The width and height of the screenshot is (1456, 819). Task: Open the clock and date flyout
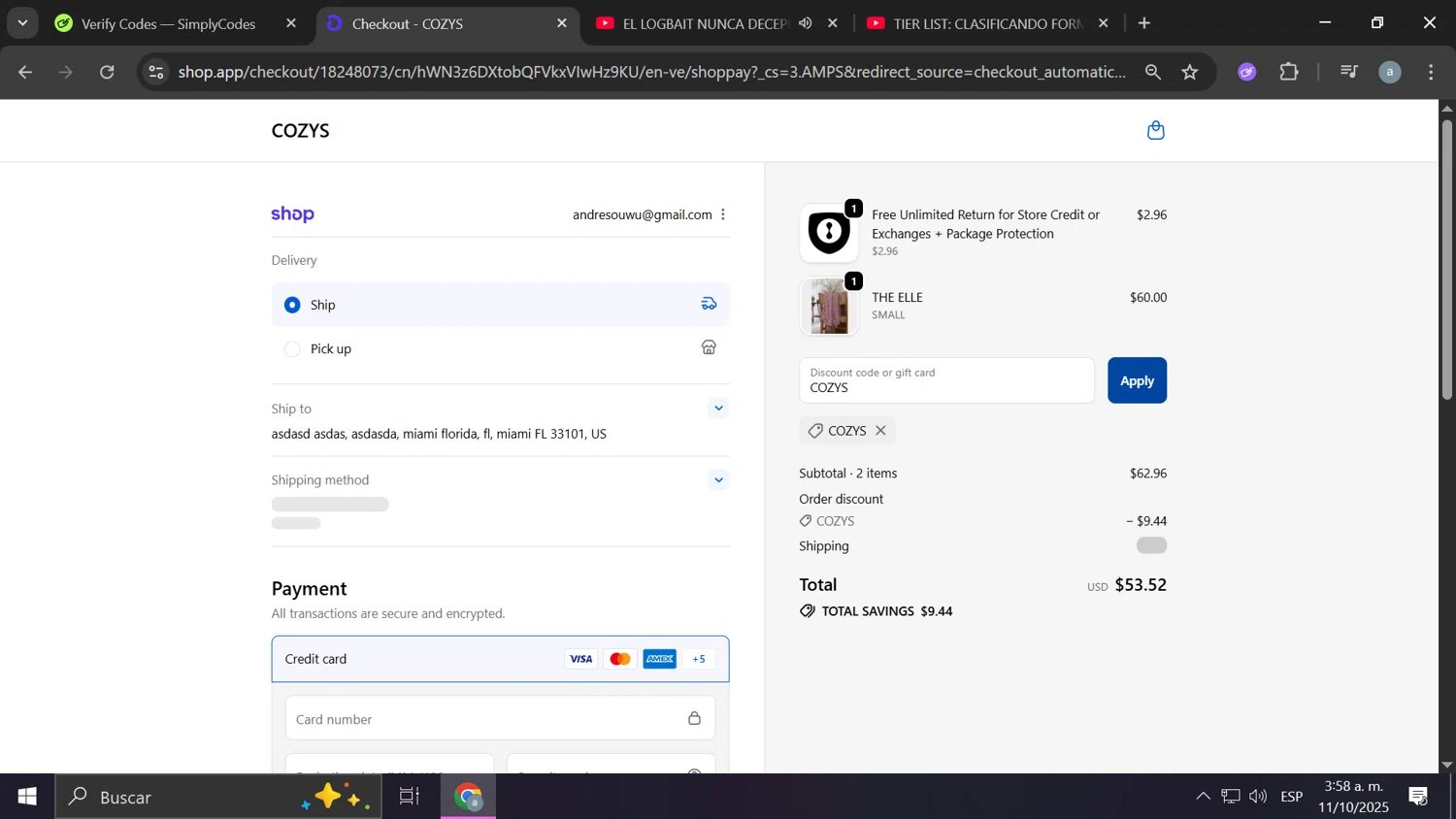(1354, 797)
